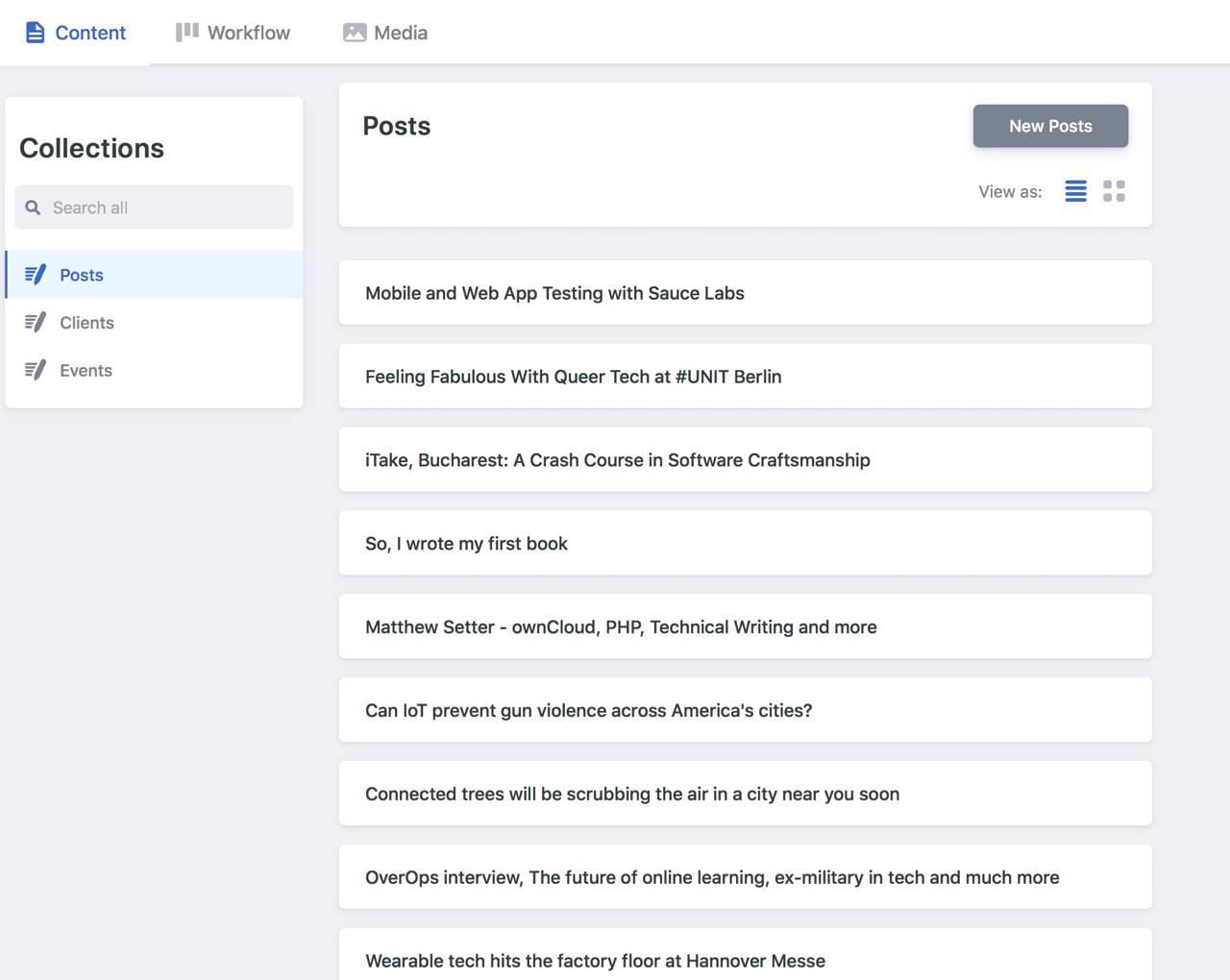
Task: Click the Posts collection pencil icon
Action: point(36,275)
